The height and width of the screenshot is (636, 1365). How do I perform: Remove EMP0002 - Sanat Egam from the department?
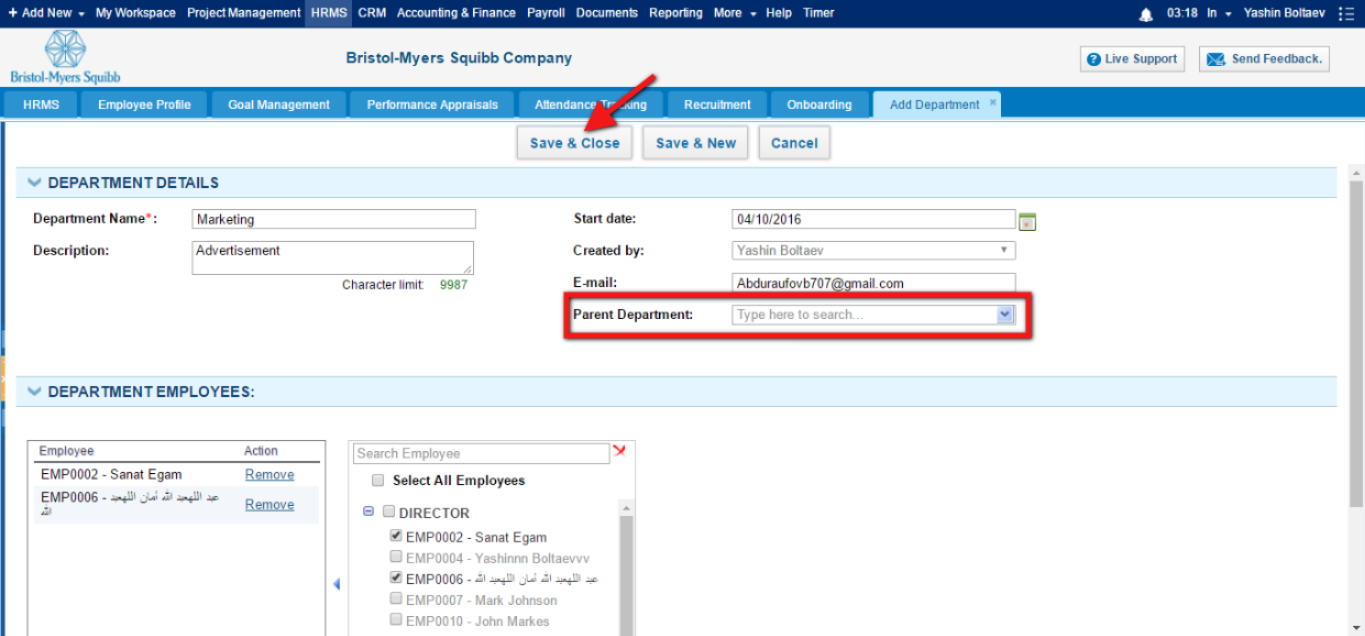(270, 475)
